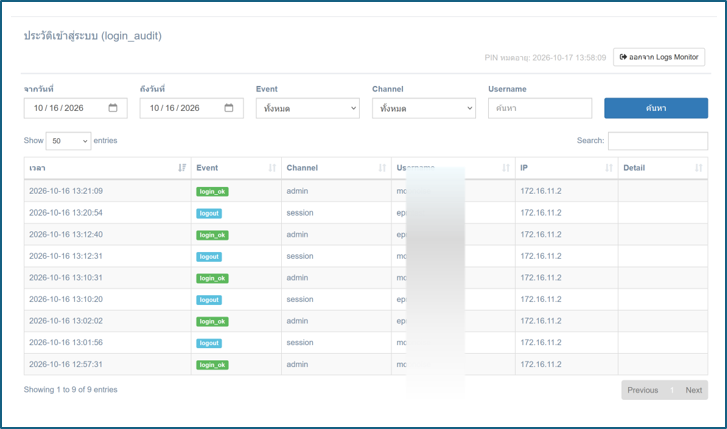
Task: Sort table by time column icon
Action: pos(182,168)
